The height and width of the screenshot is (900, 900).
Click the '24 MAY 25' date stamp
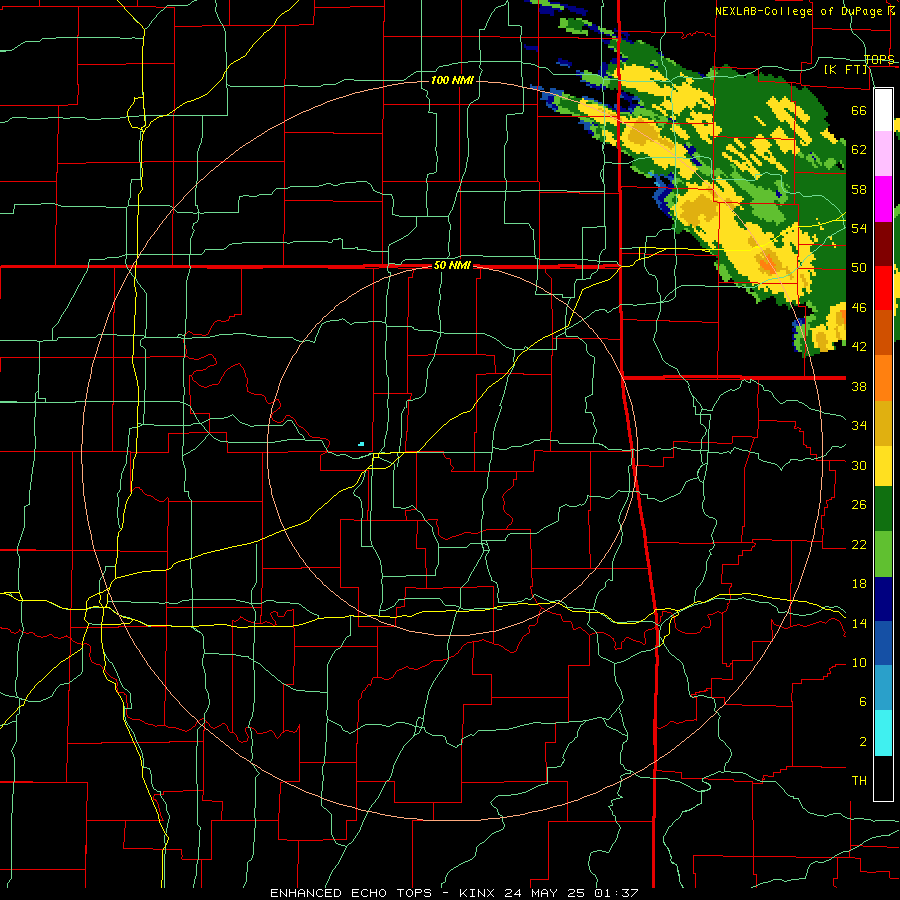[544, 893]
